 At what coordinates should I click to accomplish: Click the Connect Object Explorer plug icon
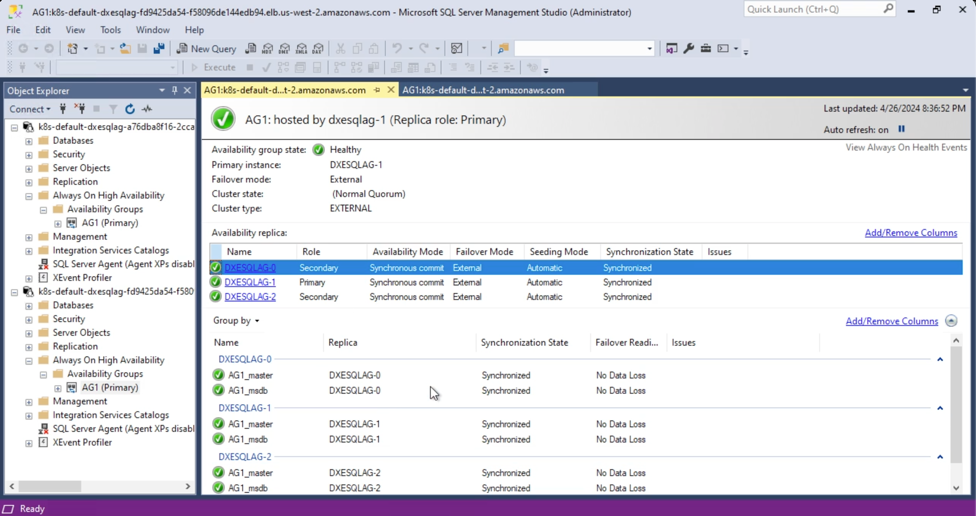click(63, 109)
